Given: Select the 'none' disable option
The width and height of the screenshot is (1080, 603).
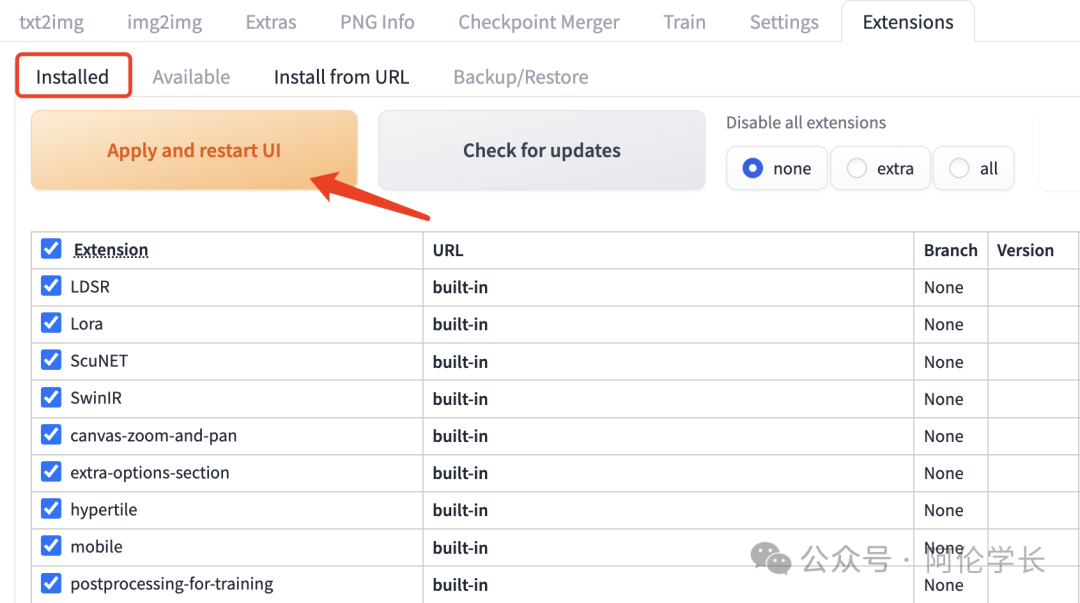Looking at the screenshot, I should pos(753,168).
